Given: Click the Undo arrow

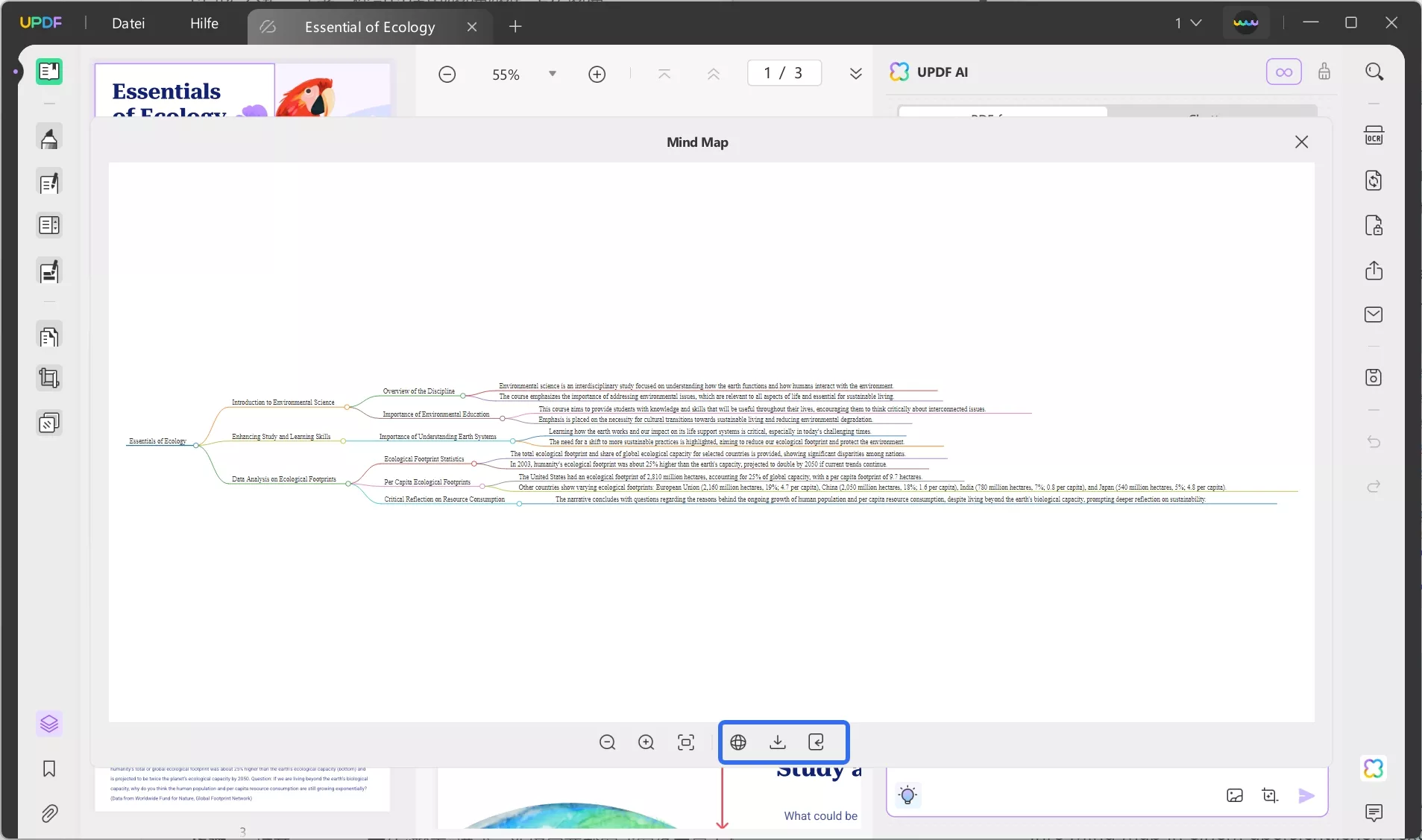Looking at the screenshot, I should [1374, 442].
